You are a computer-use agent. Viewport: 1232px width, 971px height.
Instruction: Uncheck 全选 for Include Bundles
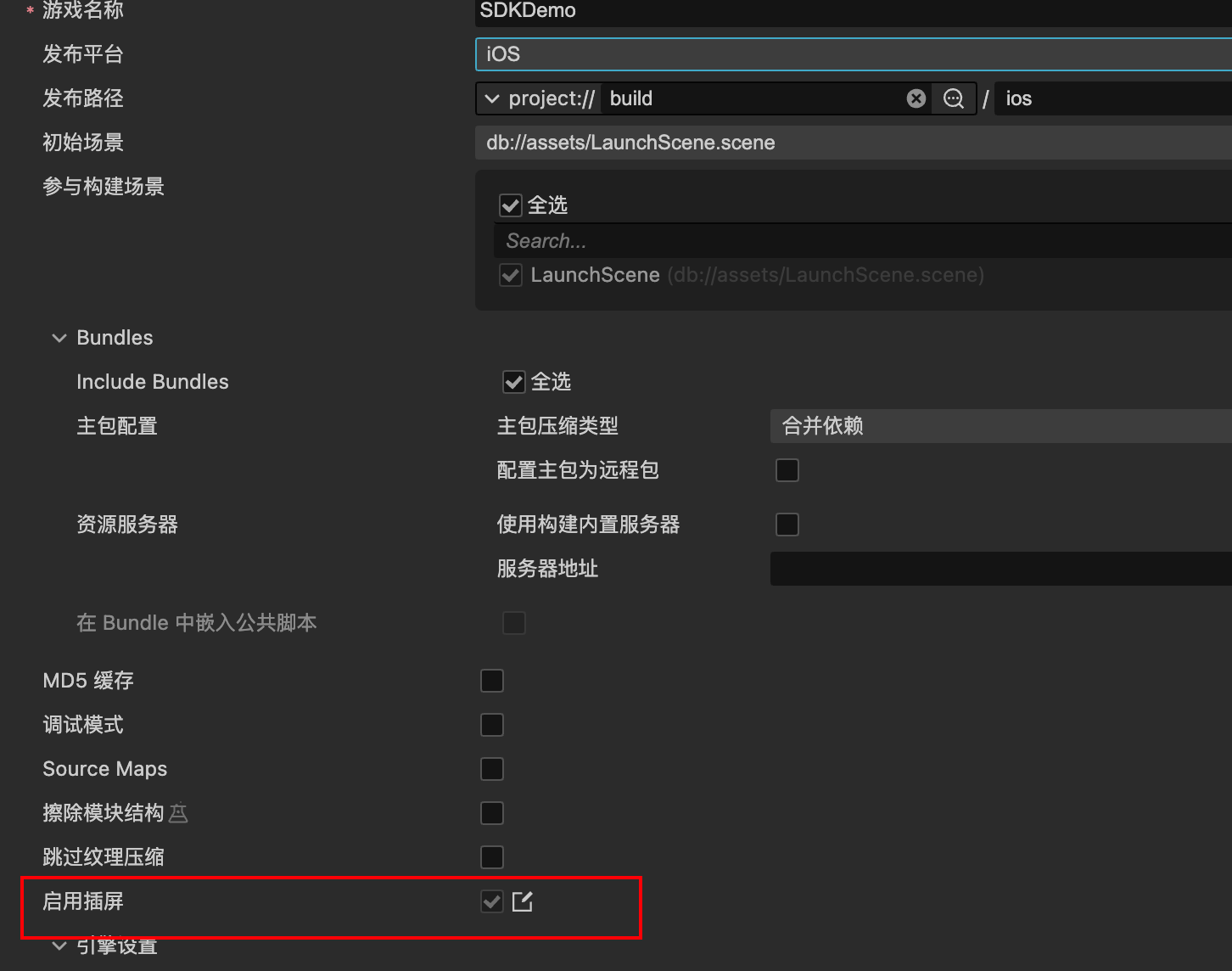[514, 382]
